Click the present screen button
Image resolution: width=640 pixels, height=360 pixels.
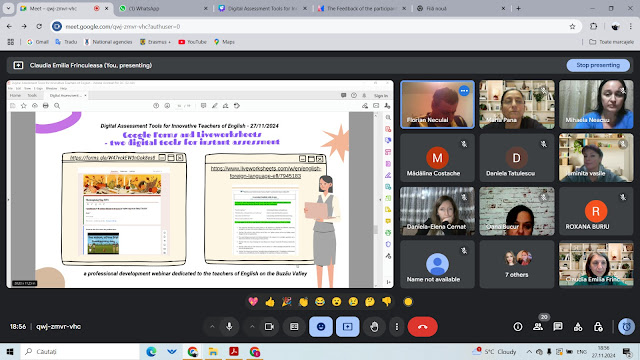pos(347,327)
